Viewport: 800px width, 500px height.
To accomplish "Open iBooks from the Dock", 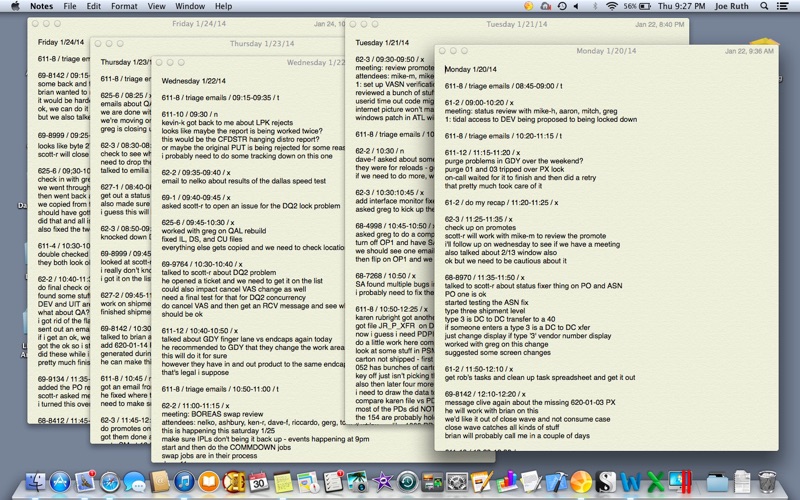I will click(209, 482).
